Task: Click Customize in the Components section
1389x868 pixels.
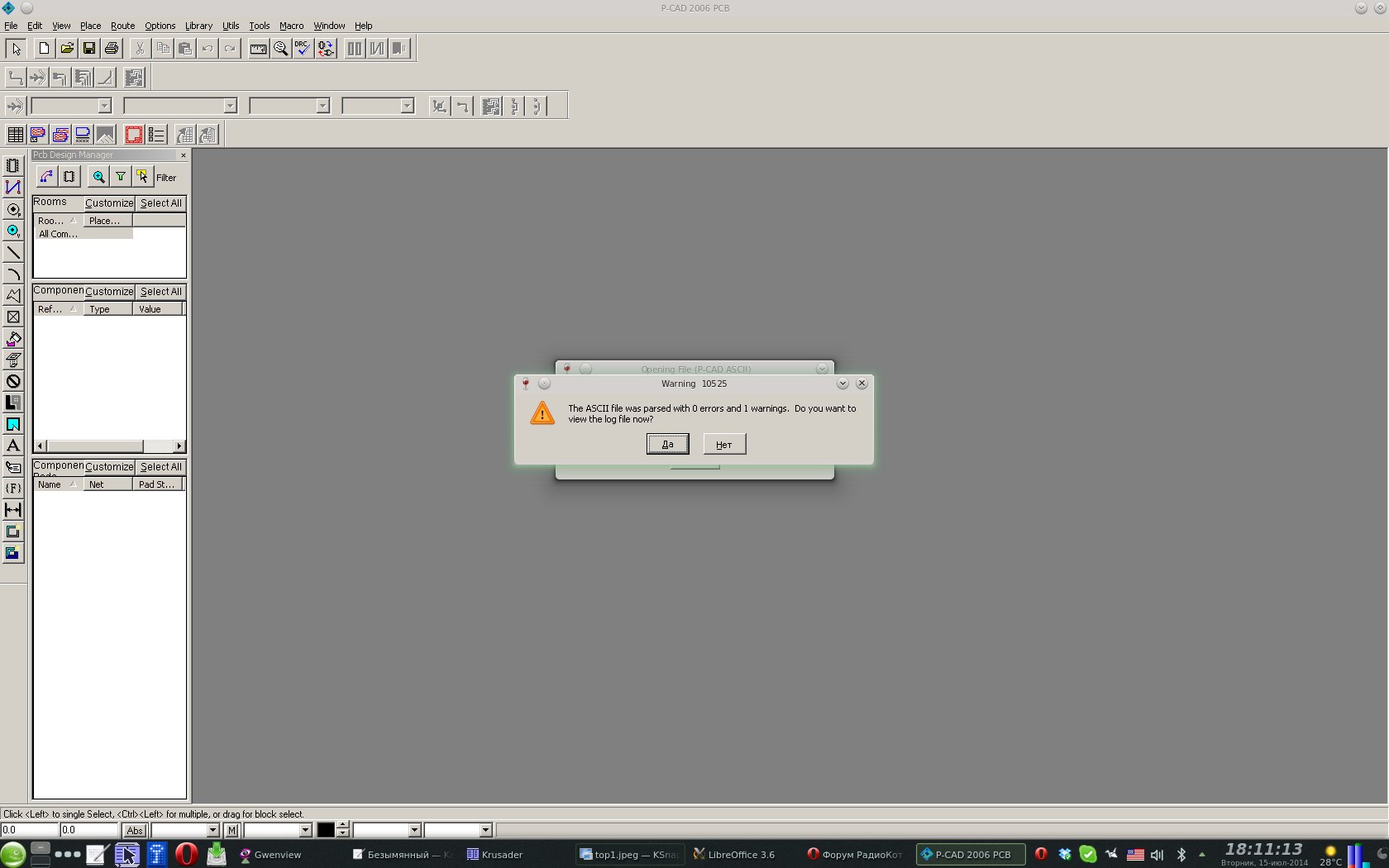Action: [109, 292]
